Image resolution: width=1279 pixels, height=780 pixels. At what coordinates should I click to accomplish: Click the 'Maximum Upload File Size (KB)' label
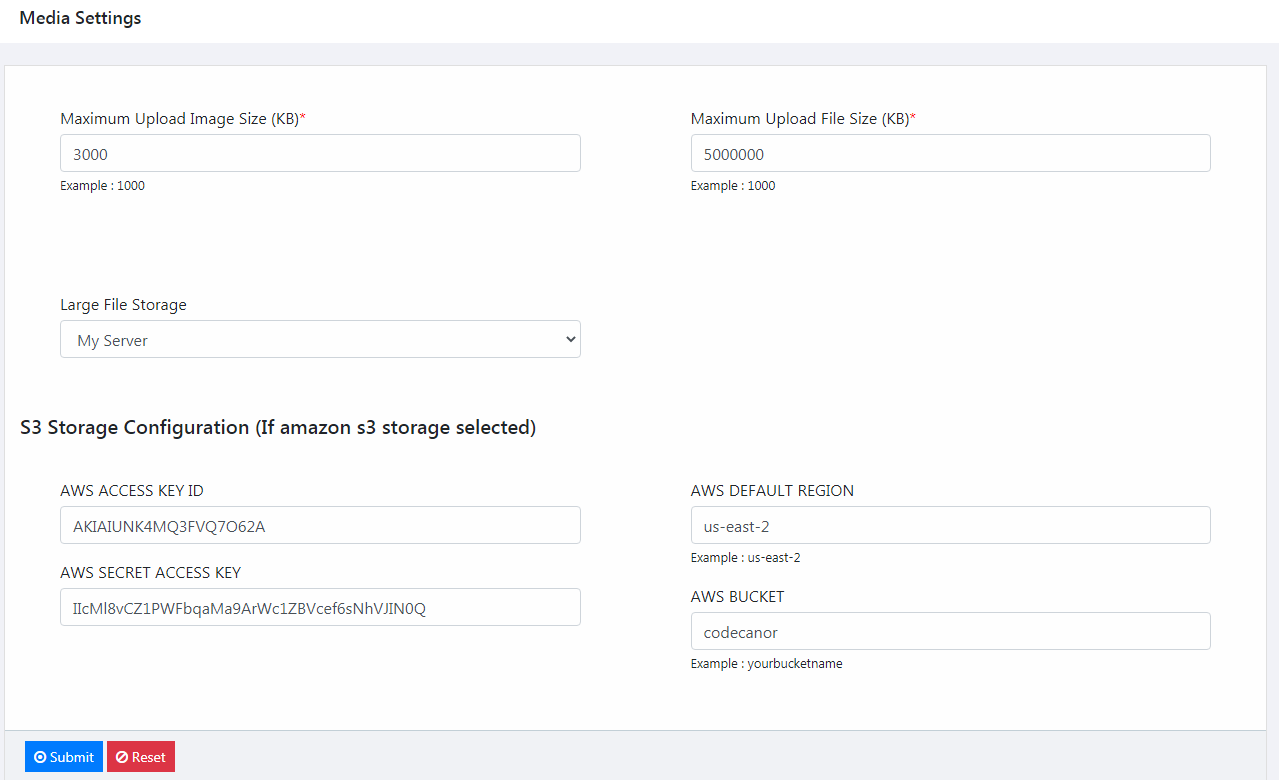(803, 118)
